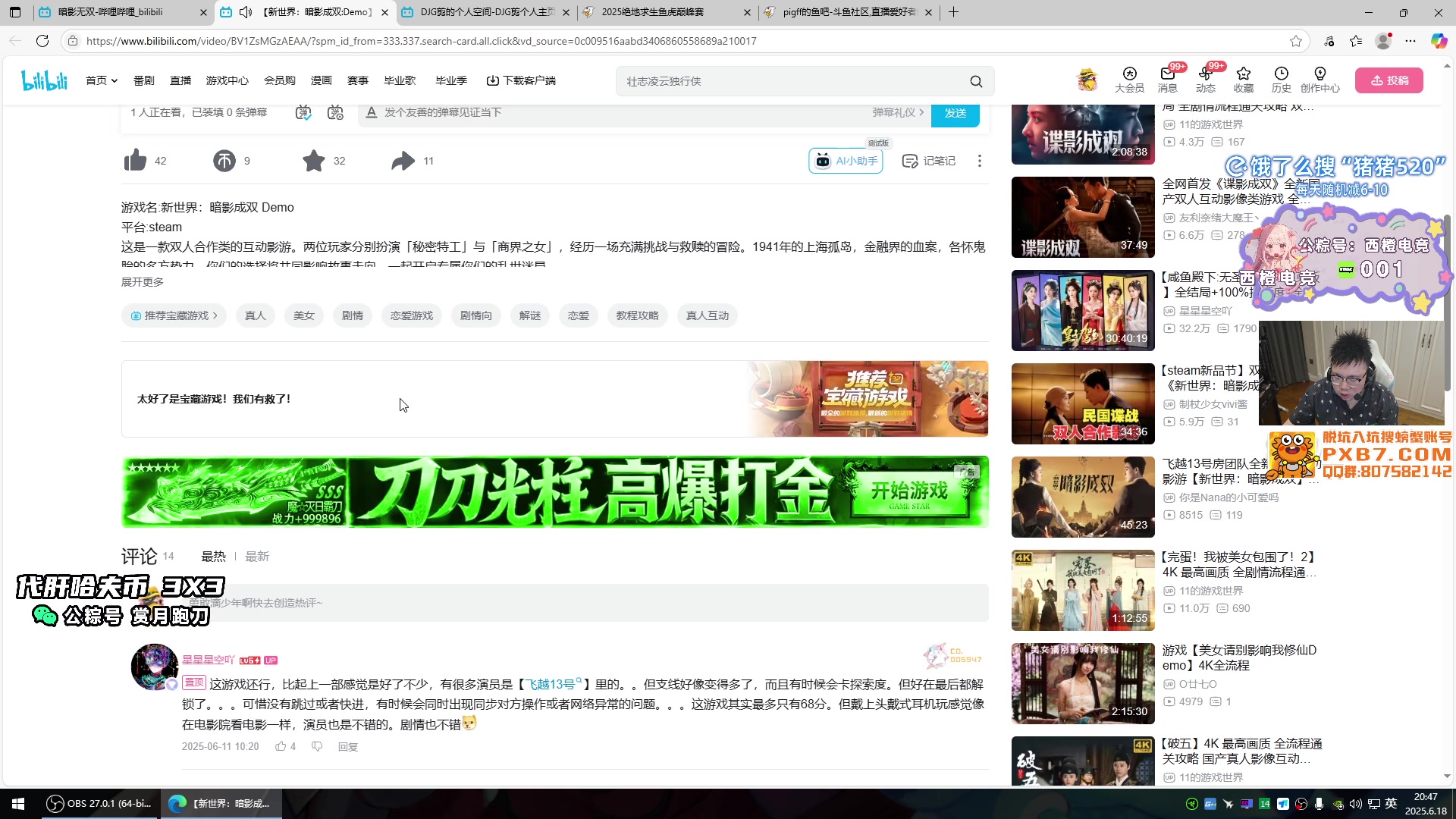This screenshot has width=1456, height=819.
Task: Switch to OBS 27.0.1 taskbar app
Action: click(x=99, y=804)
